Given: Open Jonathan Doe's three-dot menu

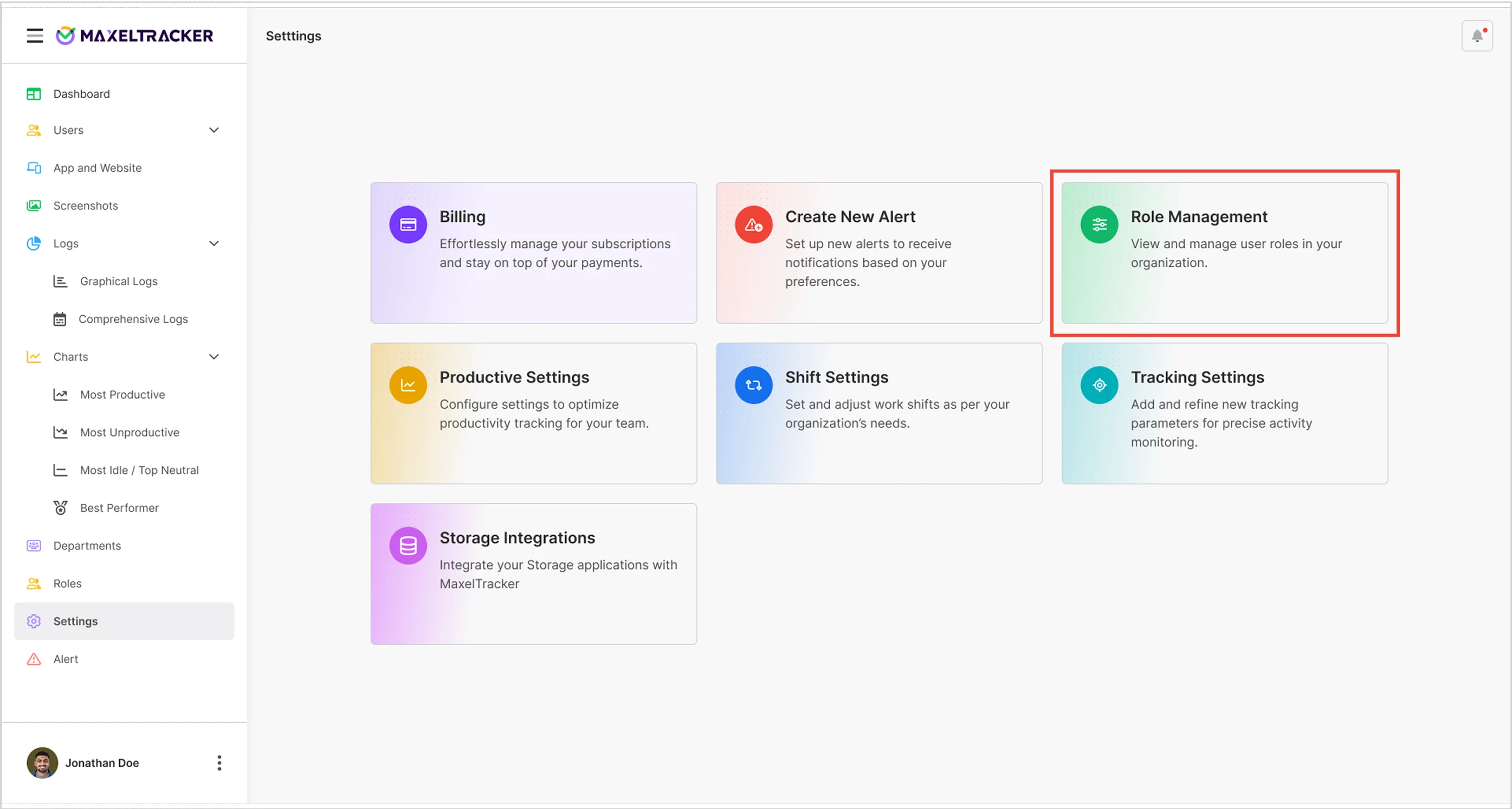Looking at the screenshot, I should click(219, 763).
